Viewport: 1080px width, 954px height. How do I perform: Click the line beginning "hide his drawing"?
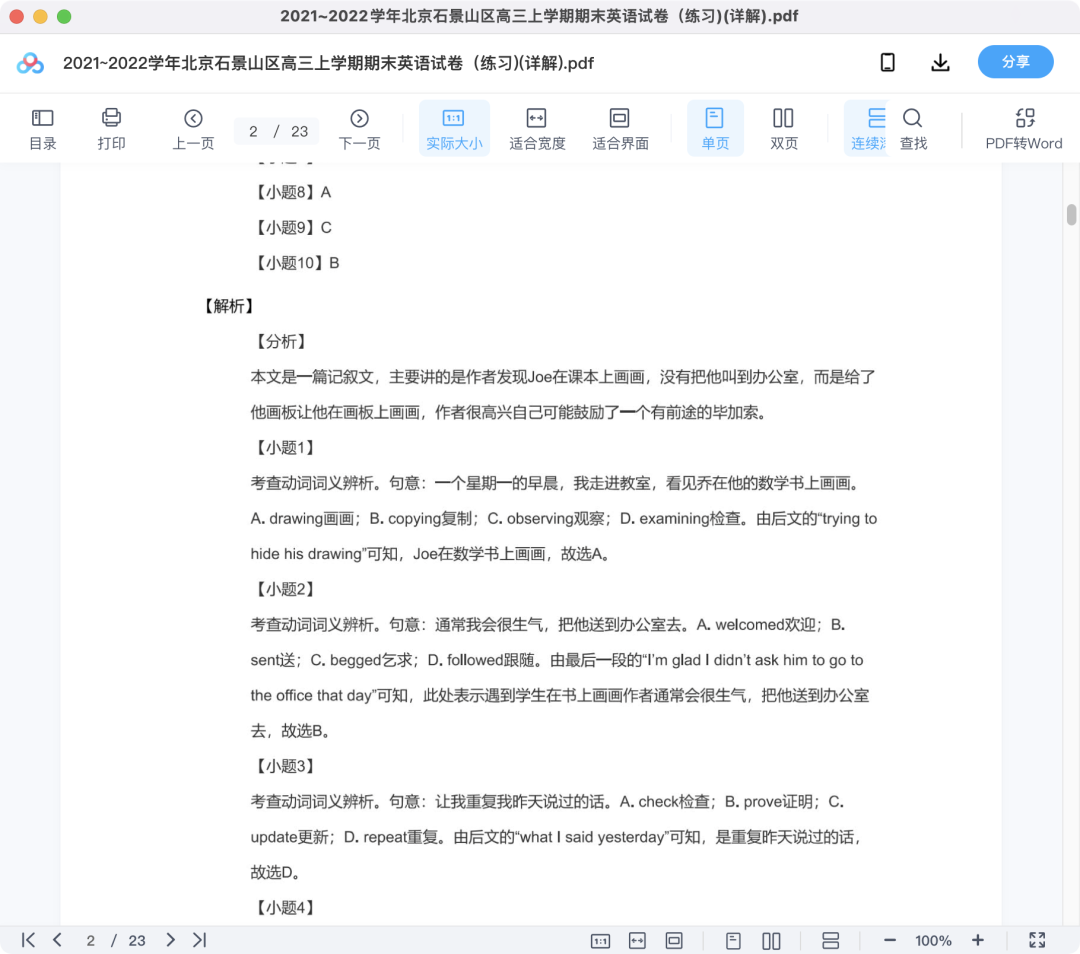point(431,554)
